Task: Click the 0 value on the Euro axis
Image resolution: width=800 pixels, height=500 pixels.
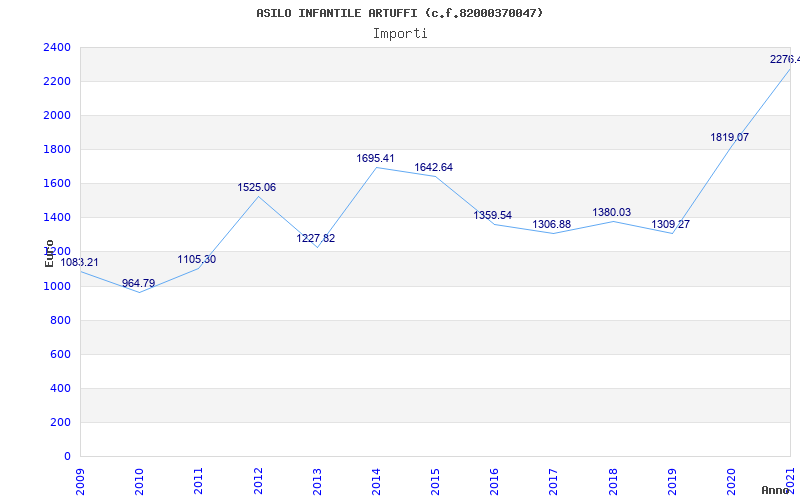Action: (67, 457)
